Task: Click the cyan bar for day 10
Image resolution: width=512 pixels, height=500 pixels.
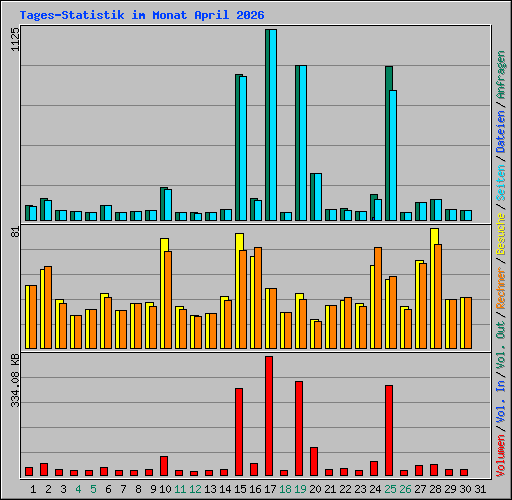Action: click(x=168, y=205)
